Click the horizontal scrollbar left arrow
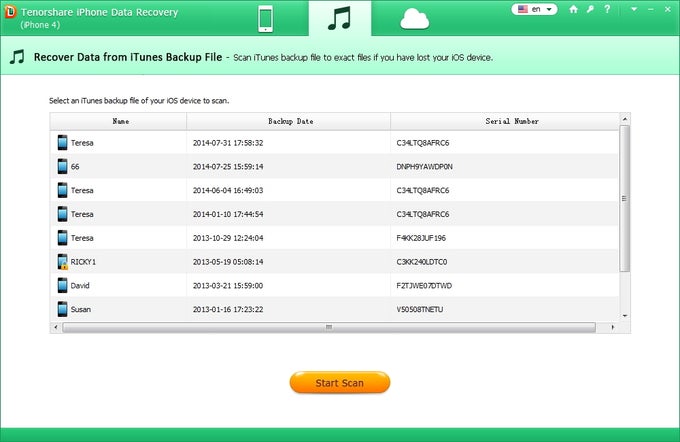Screen dimensions: 680x442 (x=56, y=327)
